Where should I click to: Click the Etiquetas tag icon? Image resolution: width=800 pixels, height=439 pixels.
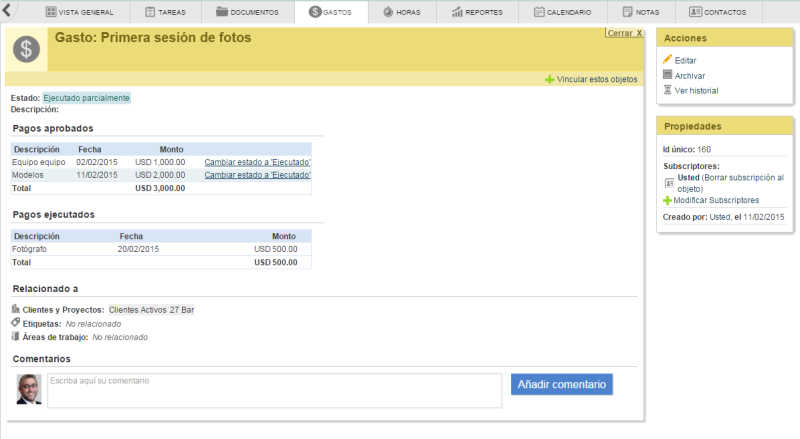coord(16,323)
